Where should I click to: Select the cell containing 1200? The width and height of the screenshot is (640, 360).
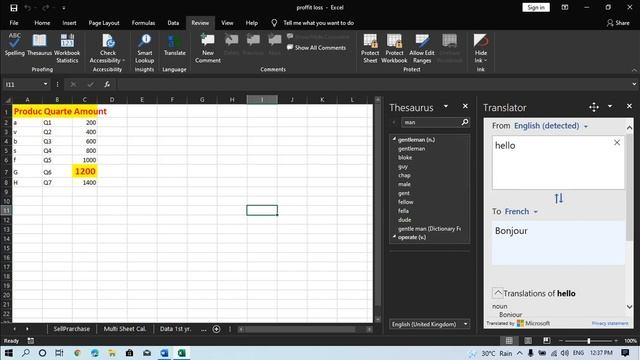tap(85, 171)
